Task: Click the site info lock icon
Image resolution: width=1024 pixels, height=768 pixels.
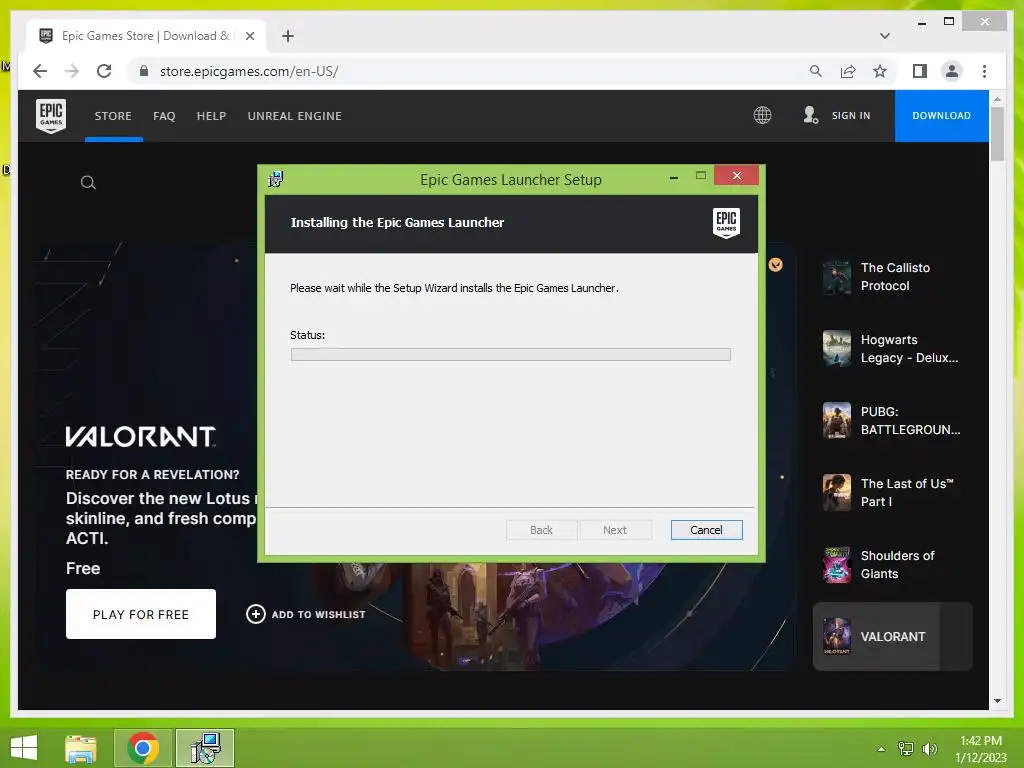Action: coord(144,71)
